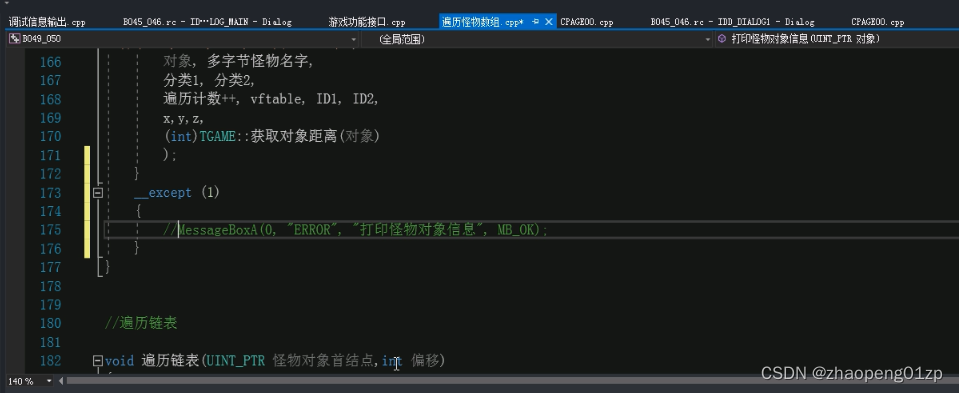The width and height of the screenshot is (959, 393).
Task: Click the closing ); on line 171
Action: [x=169, y=155]
